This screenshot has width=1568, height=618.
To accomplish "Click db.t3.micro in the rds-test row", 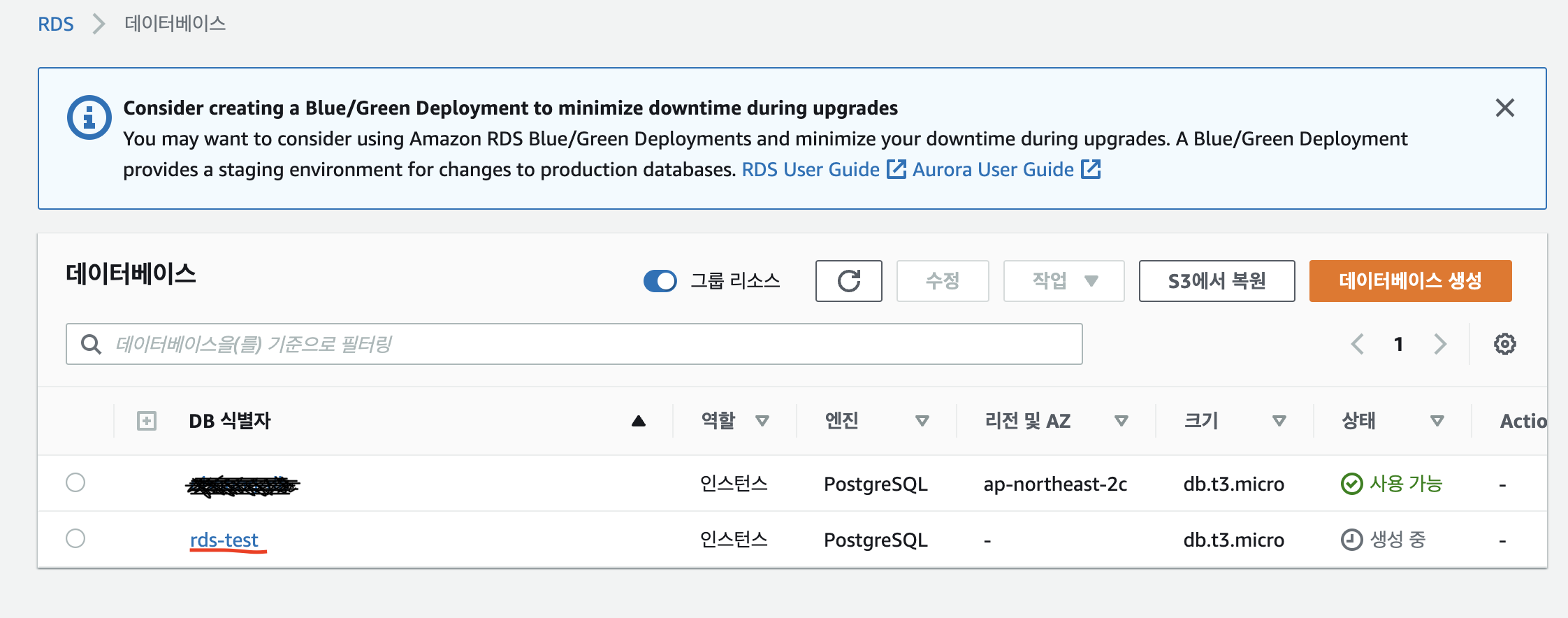I will coord(1233,540).
